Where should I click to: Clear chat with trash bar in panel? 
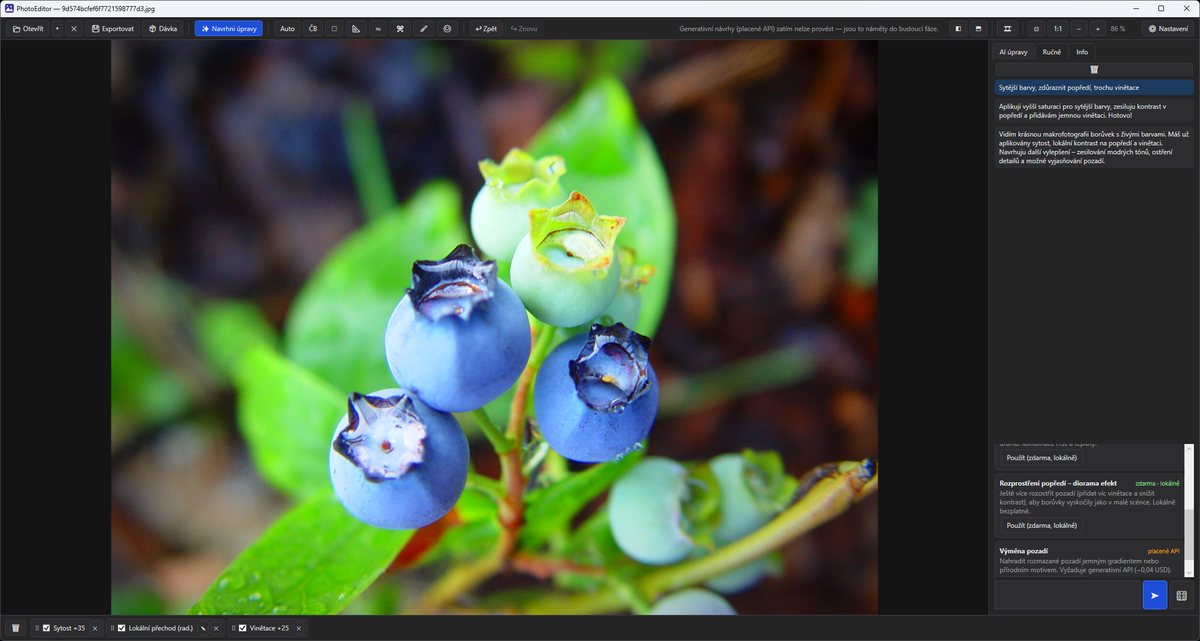coord(1094,69)
